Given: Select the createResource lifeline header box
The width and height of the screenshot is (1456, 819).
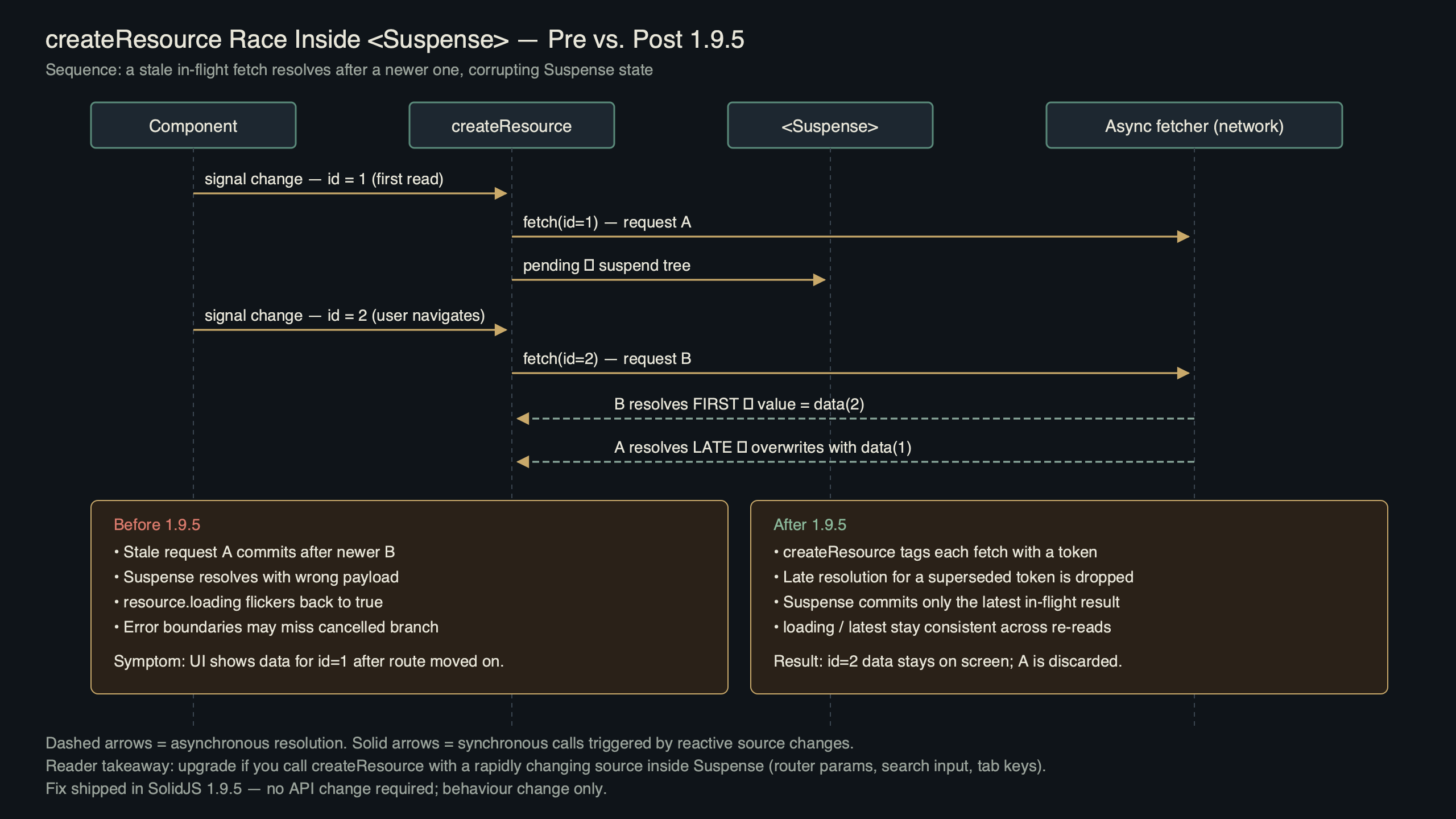Looking at the screenshot, I should click(x=511, y=126).
